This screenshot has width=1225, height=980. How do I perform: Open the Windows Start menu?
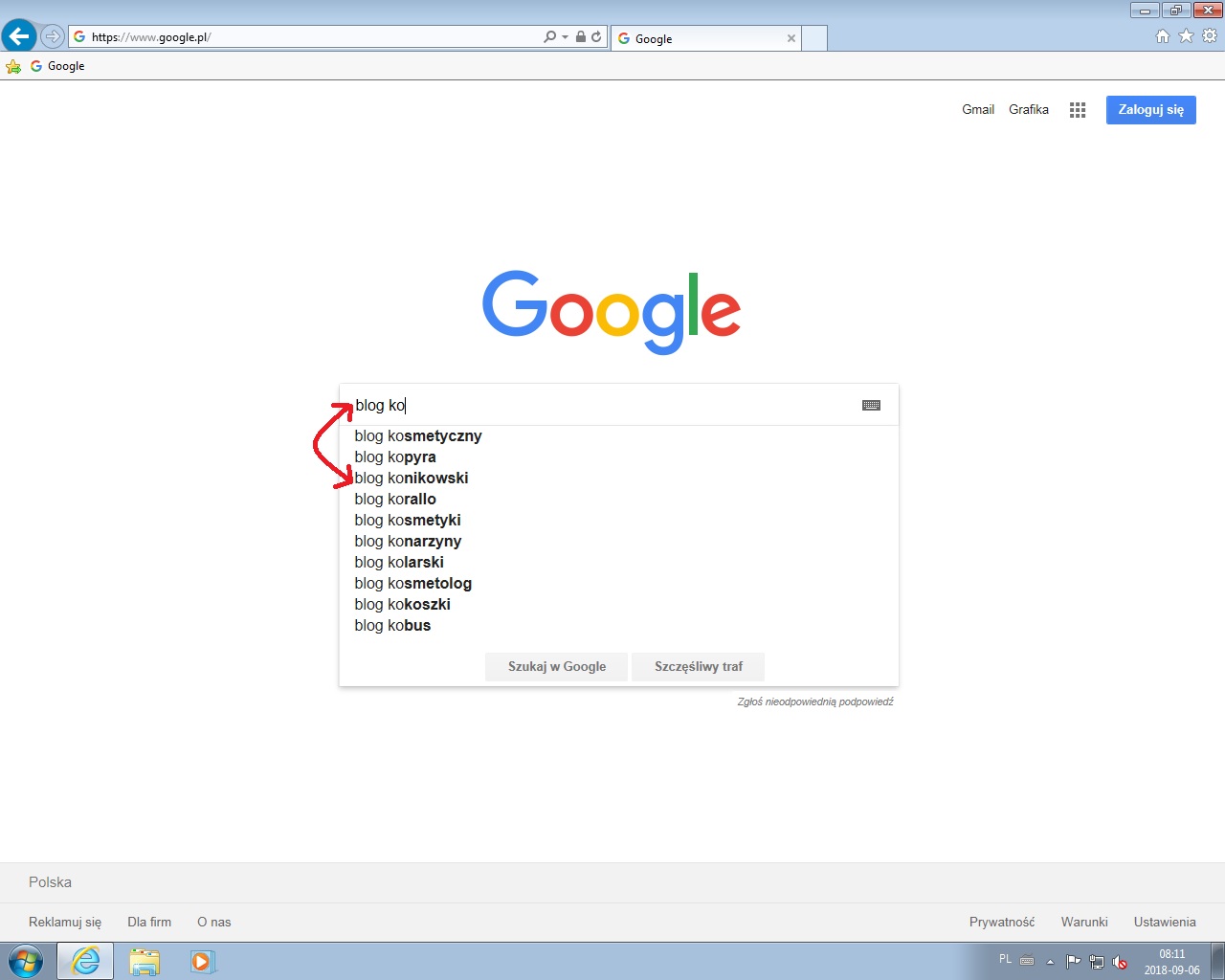pyautogui.click(x=26, y=961)
